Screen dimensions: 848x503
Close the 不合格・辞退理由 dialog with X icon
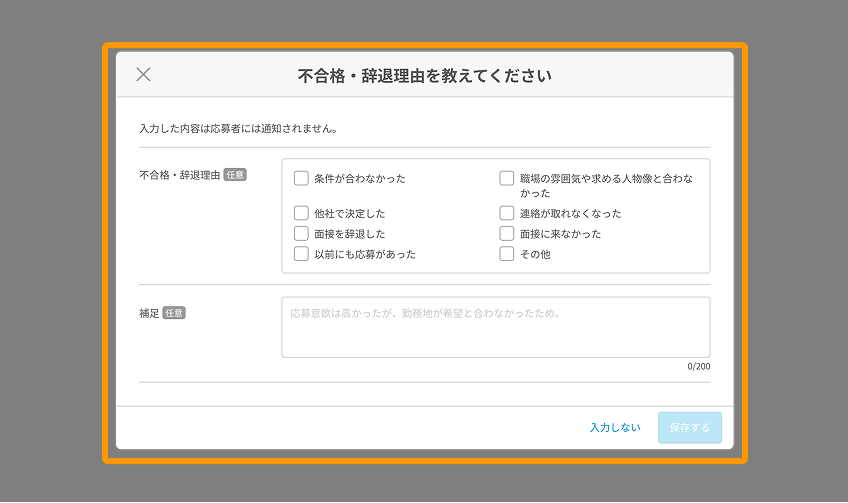[x=143, y=74]
